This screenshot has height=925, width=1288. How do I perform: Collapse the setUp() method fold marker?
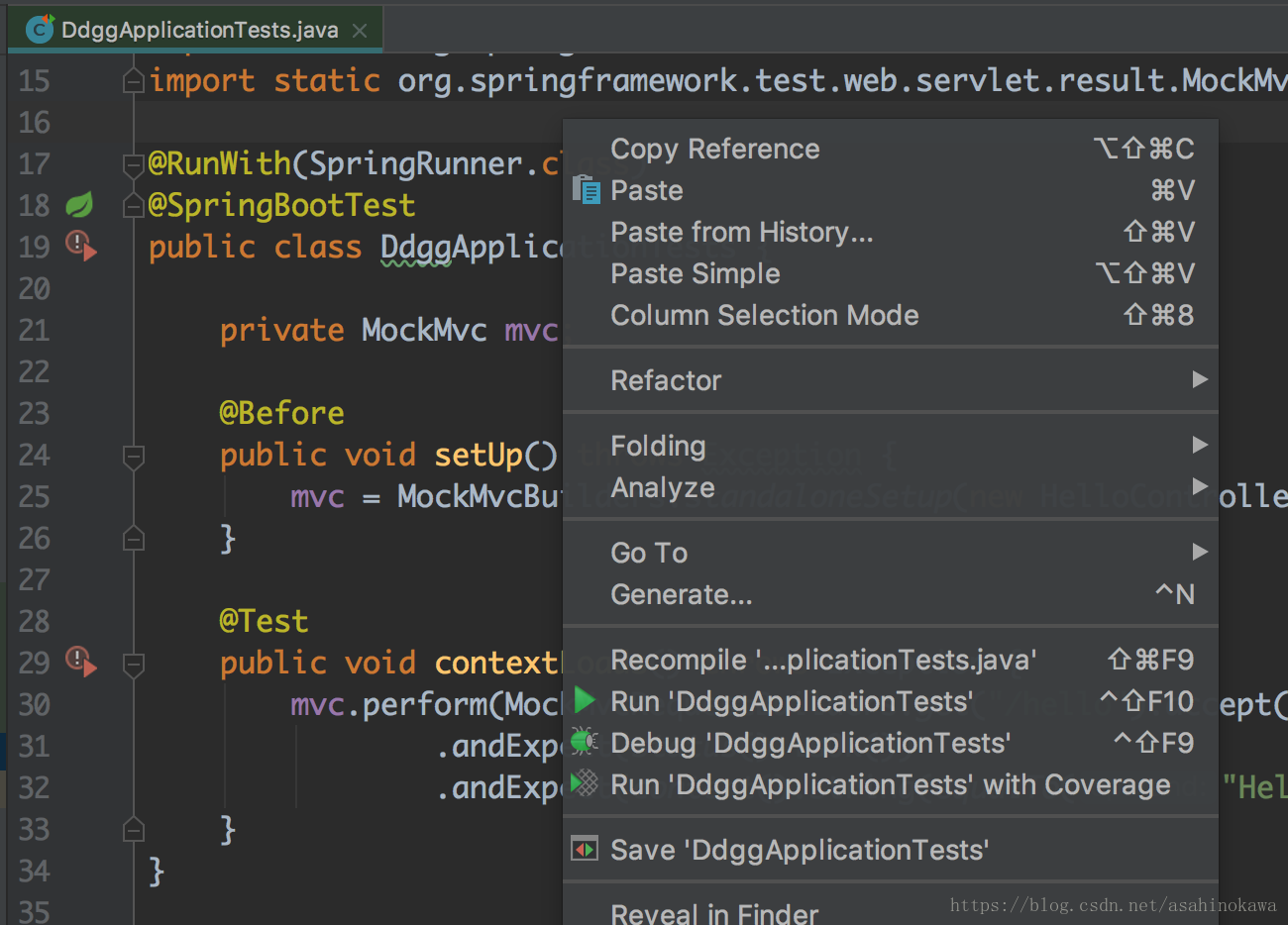point(134,457)
